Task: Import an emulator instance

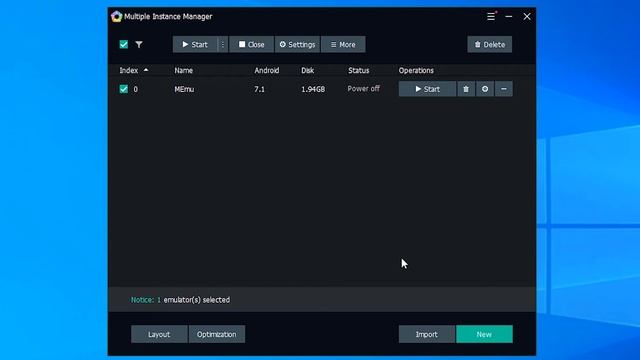Action: pos(427,334)
